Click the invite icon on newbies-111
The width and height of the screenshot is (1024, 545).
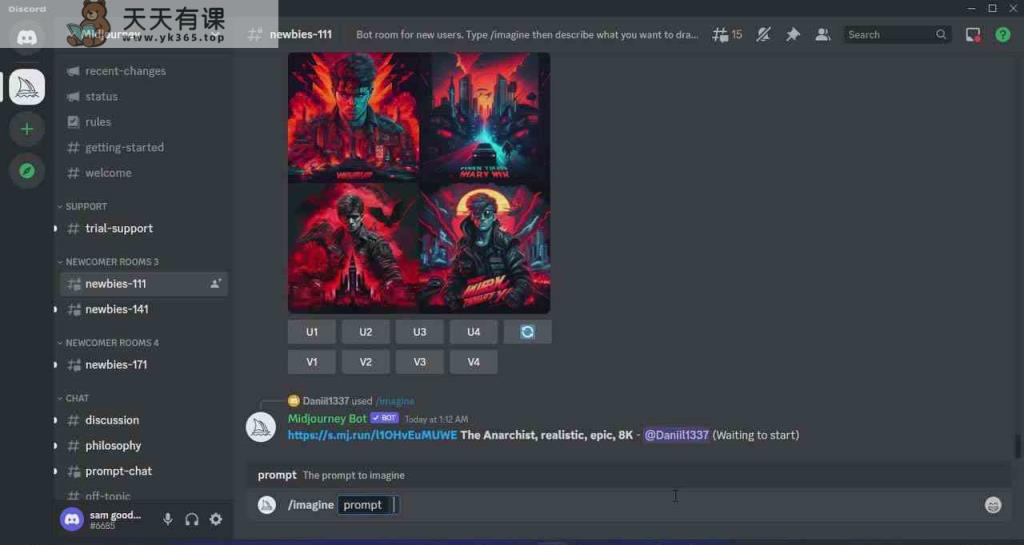point(216,284)
